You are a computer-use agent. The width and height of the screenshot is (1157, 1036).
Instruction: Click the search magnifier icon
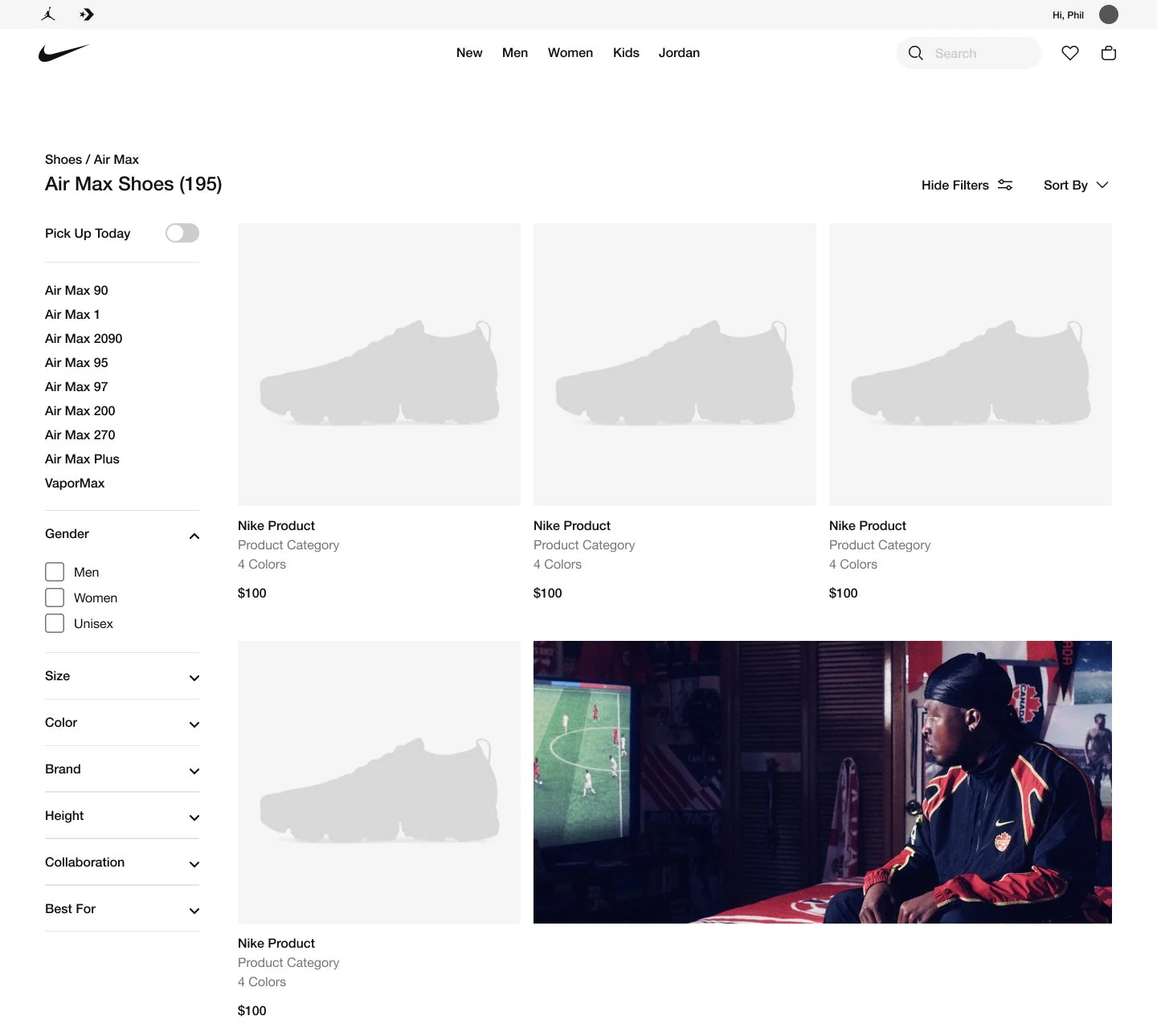916,53
